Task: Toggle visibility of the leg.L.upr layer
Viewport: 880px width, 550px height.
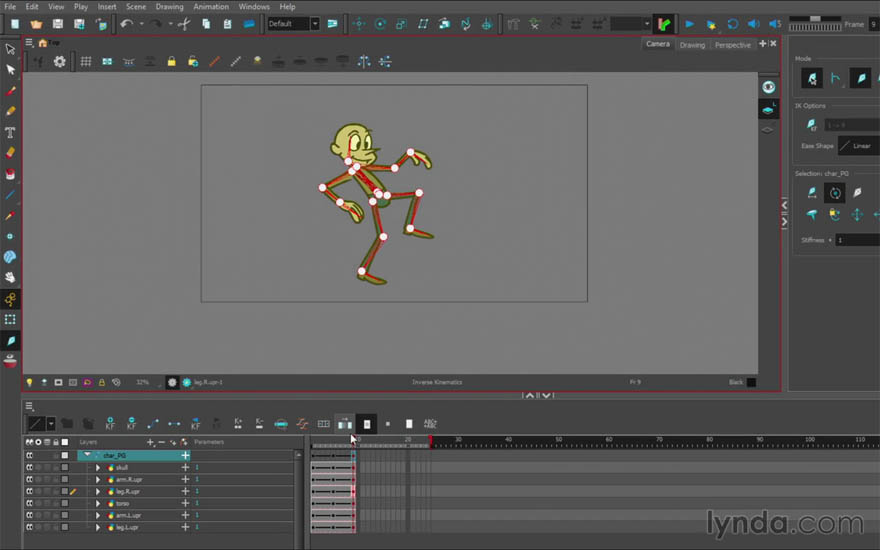Action: (x=29, y=527)
